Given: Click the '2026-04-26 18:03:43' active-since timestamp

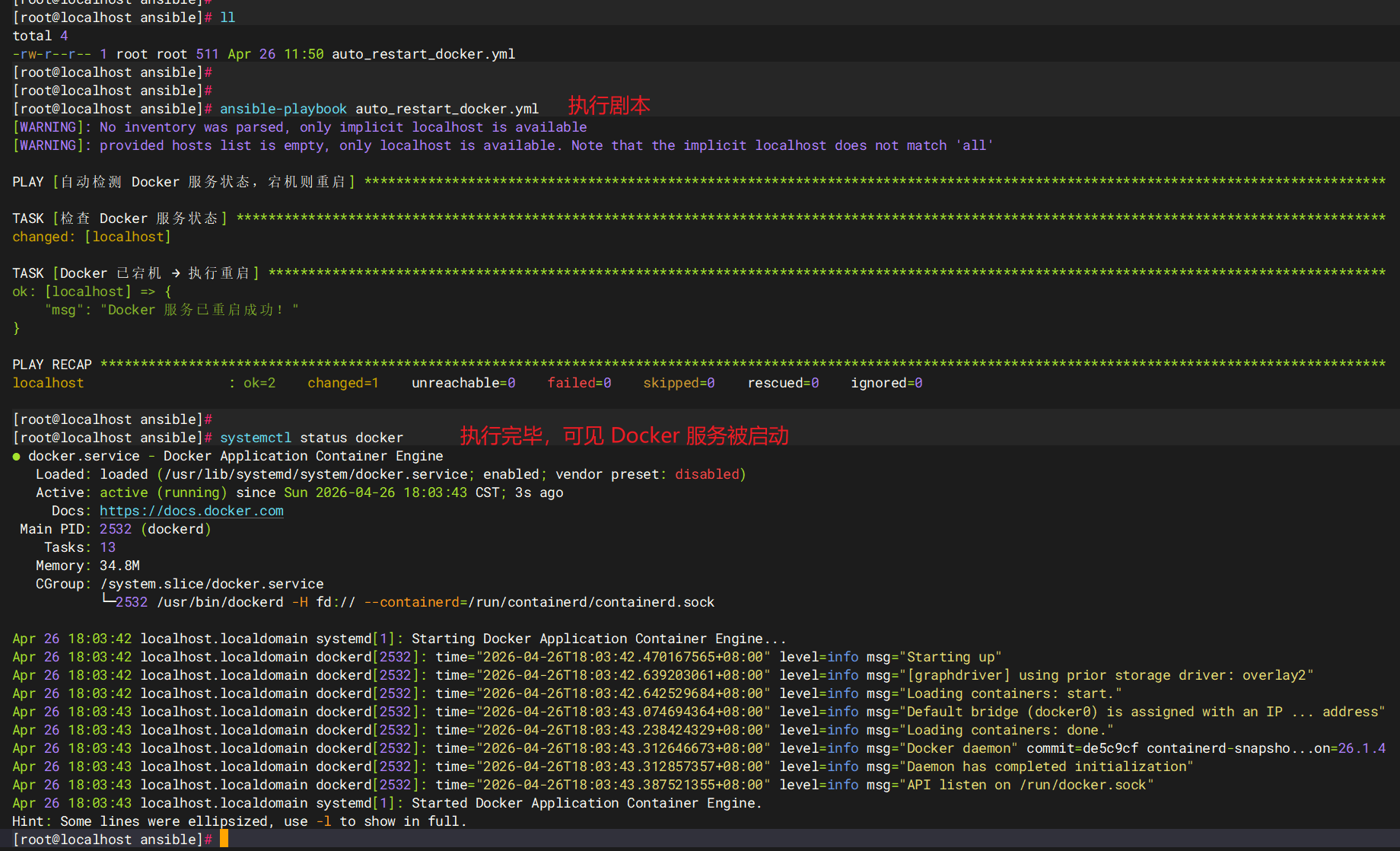Looking at the screenshot, I should pos(391,492).
